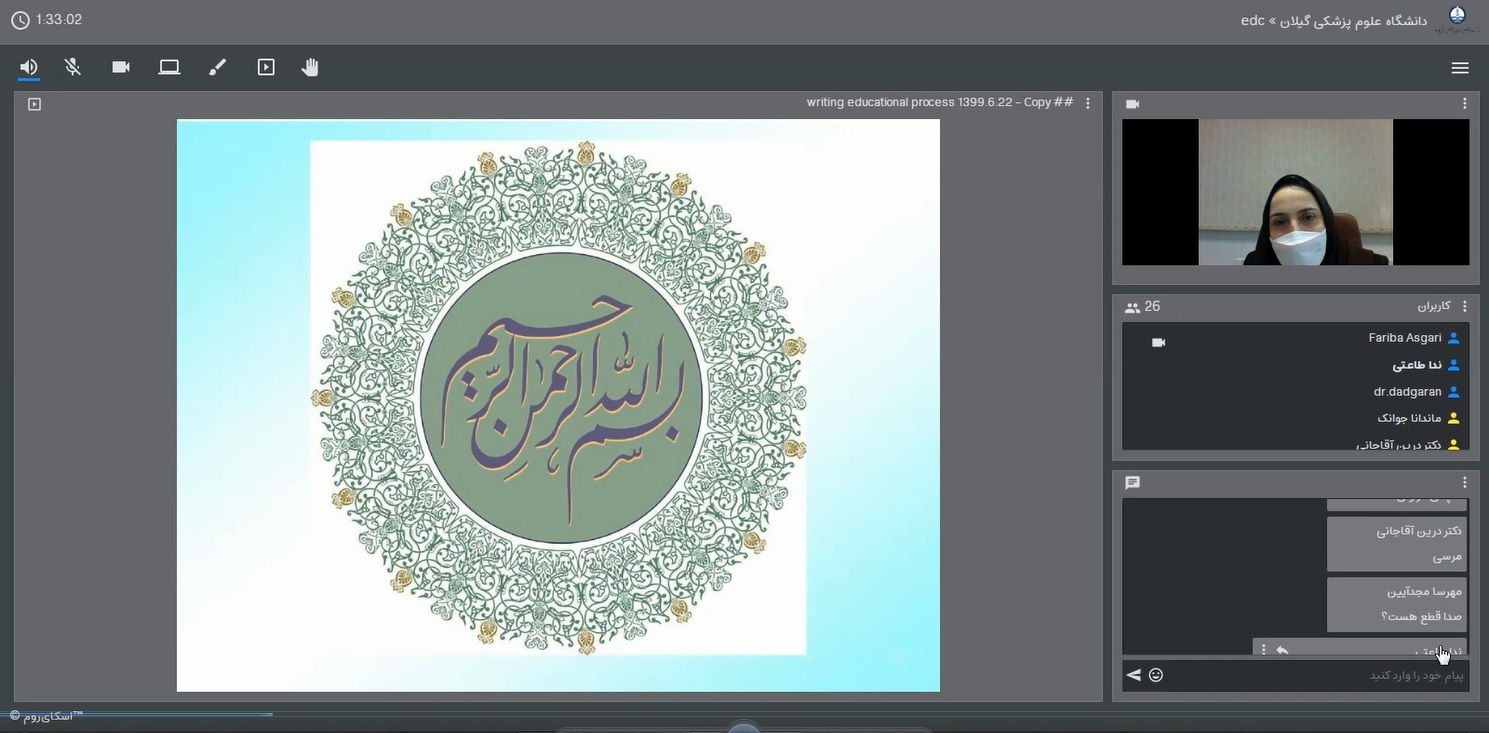Open the video panel three-dot options menu

1464,104
